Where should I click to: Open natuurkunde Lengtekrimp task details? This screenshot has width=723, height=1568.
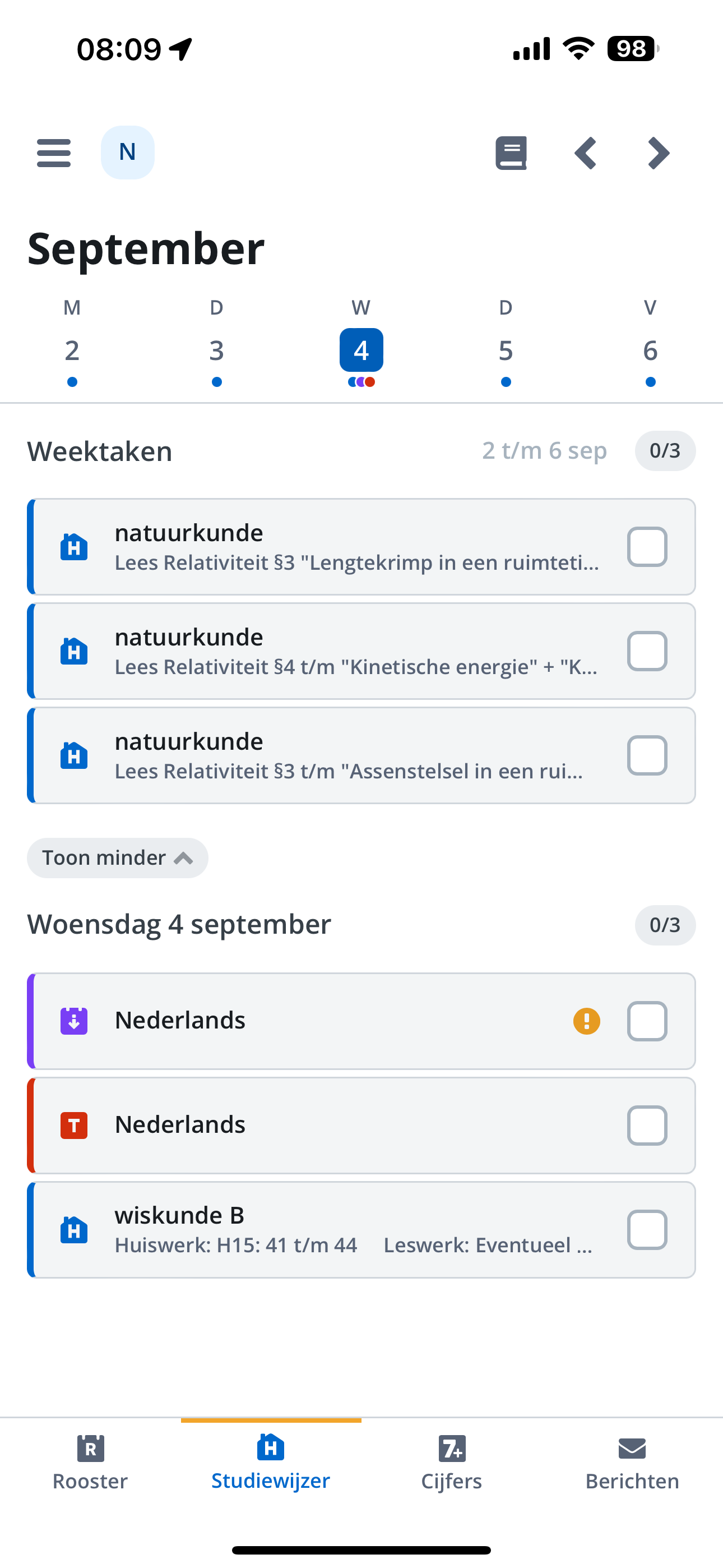coord(361,547)
